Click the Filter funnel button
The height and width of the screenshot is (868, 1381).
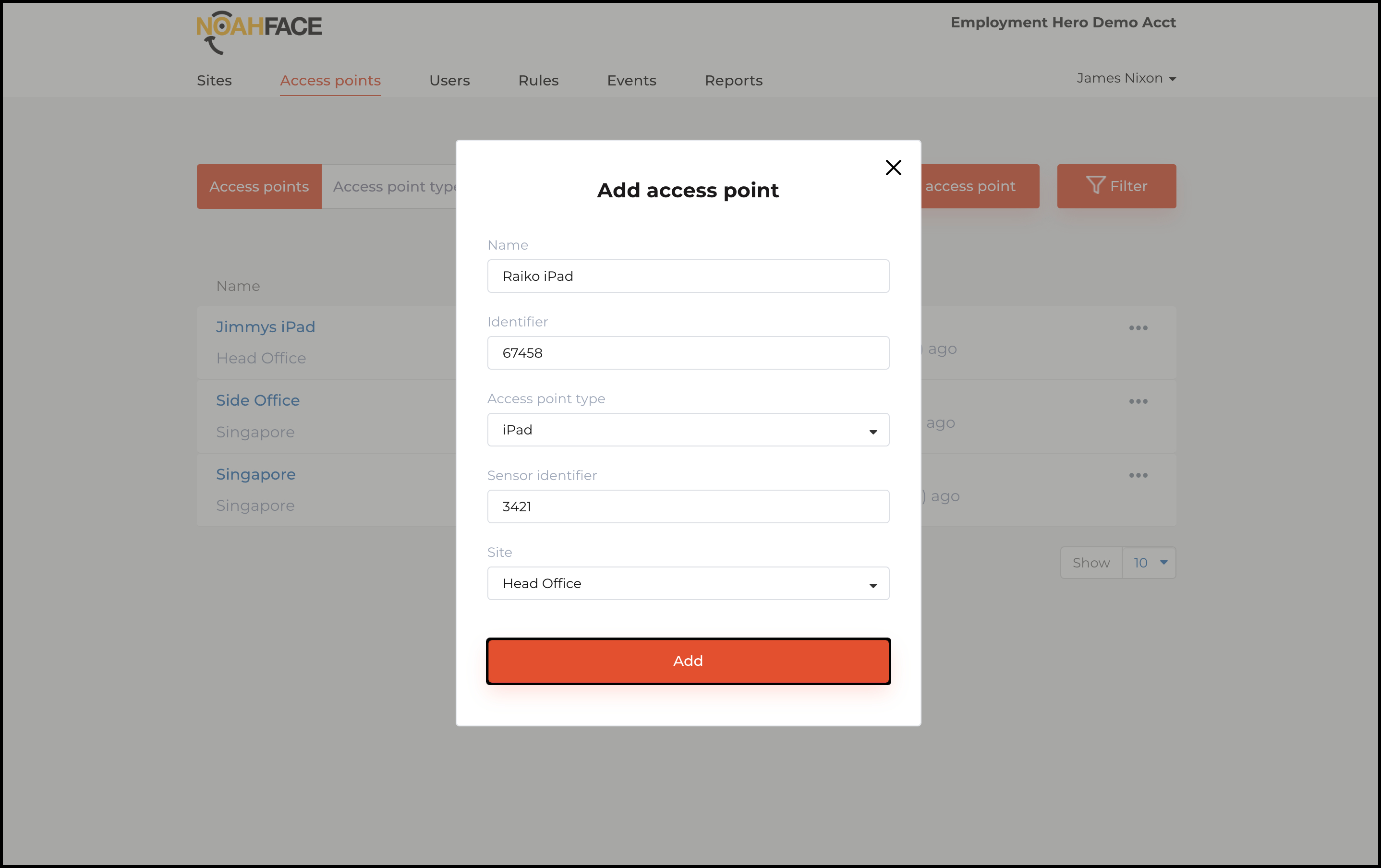1116,186
